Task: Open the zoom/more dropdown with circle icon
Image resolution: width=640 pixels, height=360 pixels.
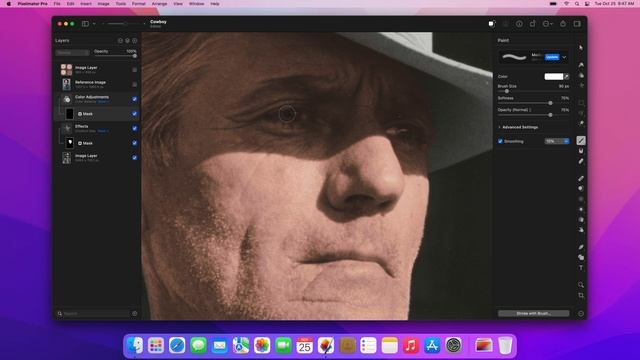Action: 548,24
